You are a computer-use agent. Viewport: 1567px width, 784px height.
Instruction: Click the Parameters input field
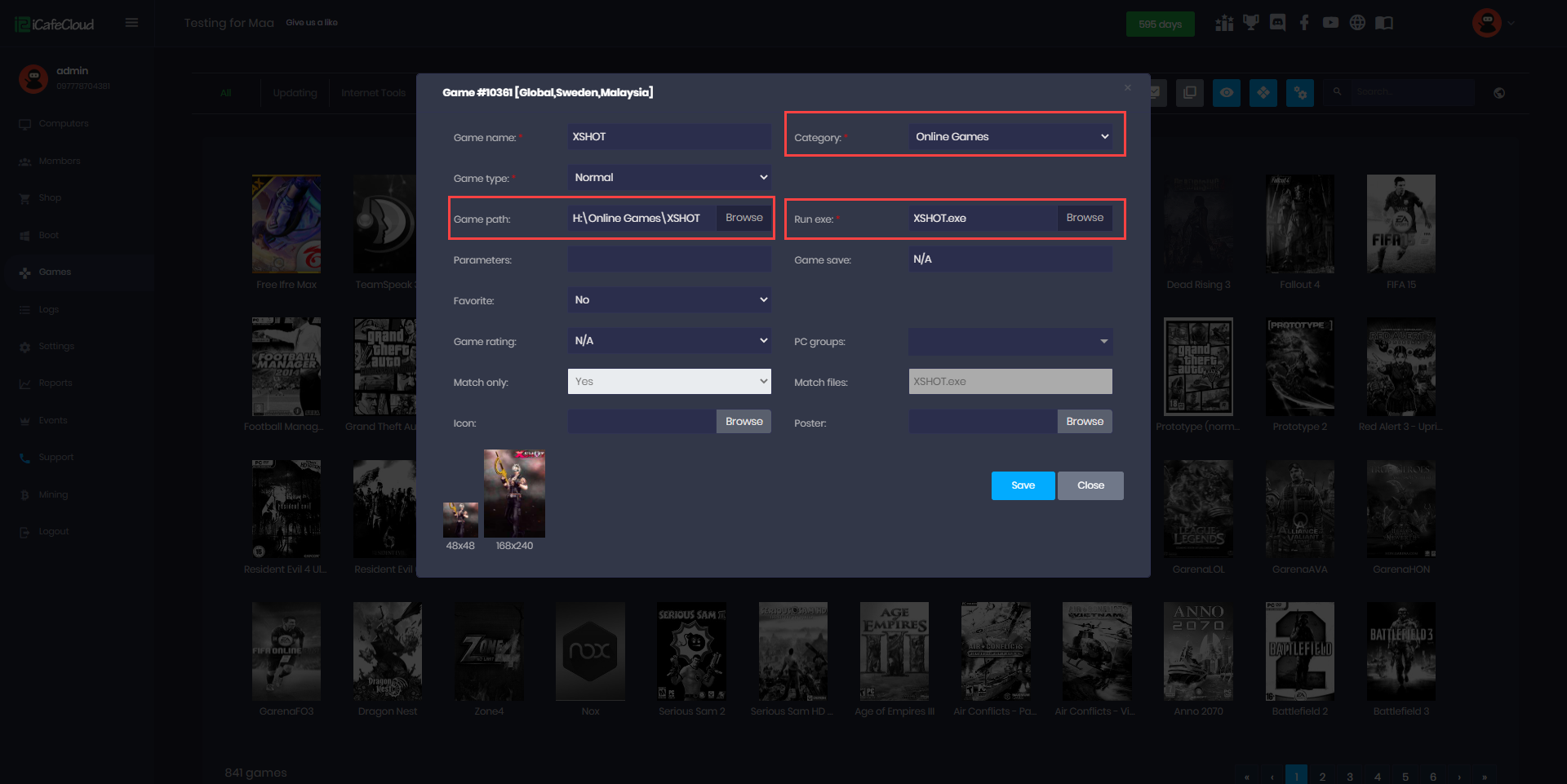pyautogui.click(x=669, y=259)
